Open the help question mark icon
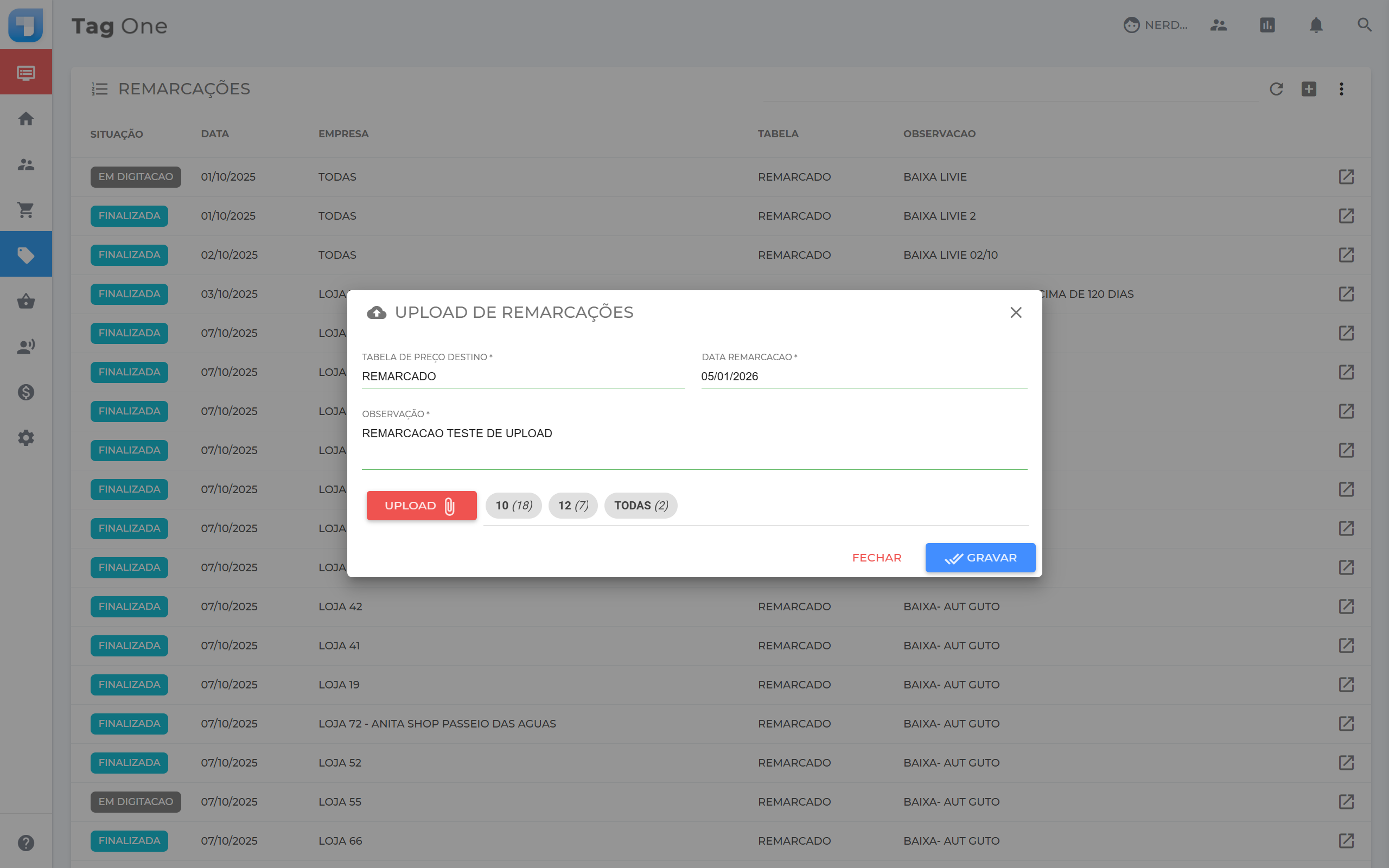Image resolution: width=1389 pixels, height=868 pixels. click(x=26, y=842)
